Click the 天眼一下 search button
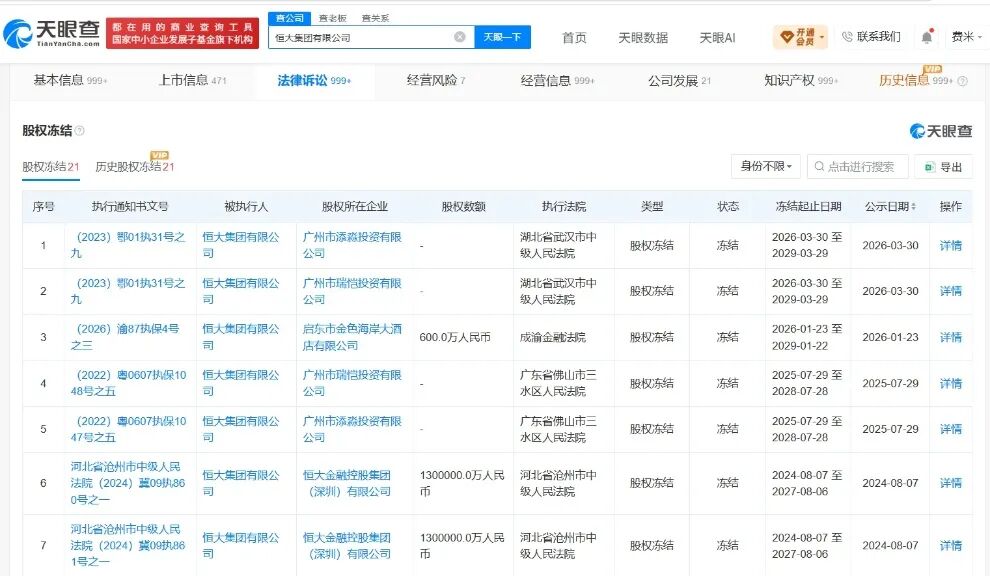Viewport: 990px width, 576px height. click(503, 37)
